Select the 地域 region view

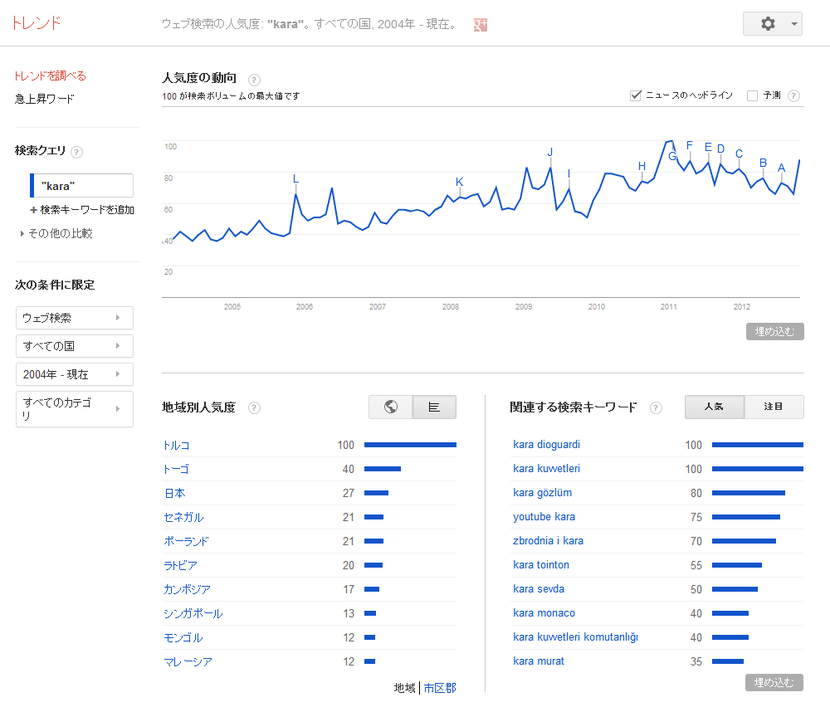pos(404,688)
